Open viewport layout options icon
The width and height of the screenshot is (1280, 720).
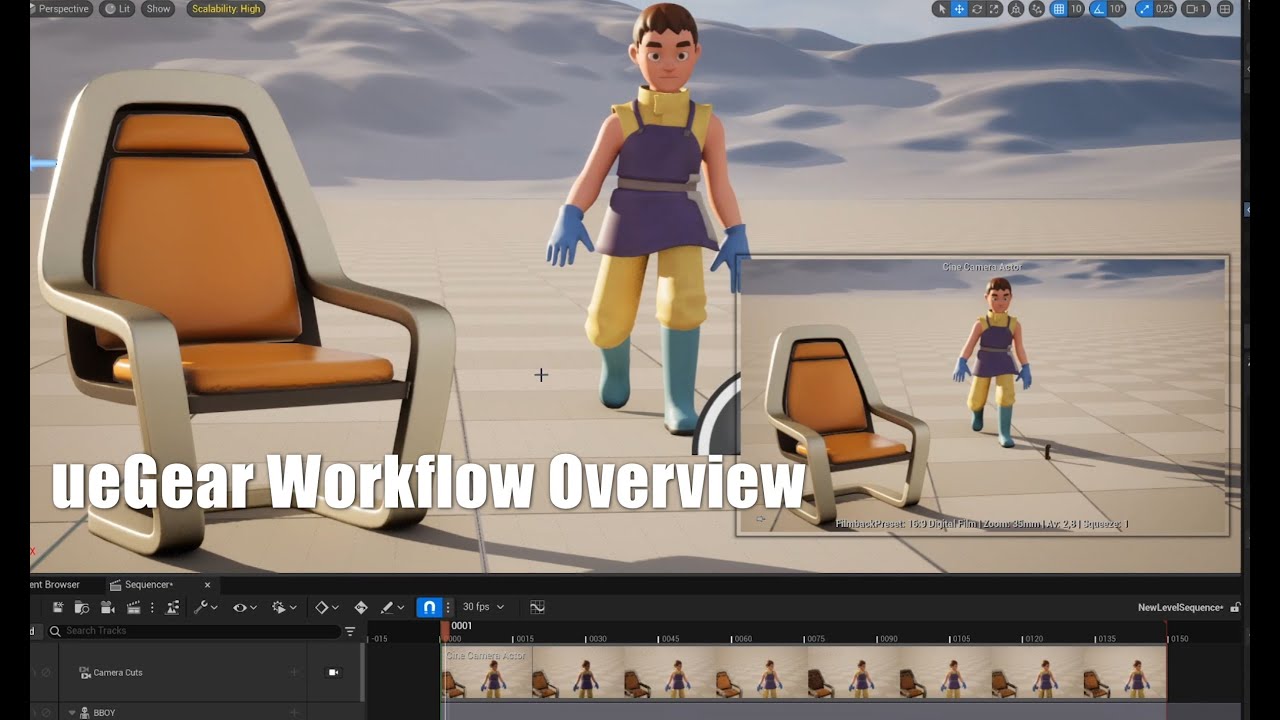coord(1227,9)
